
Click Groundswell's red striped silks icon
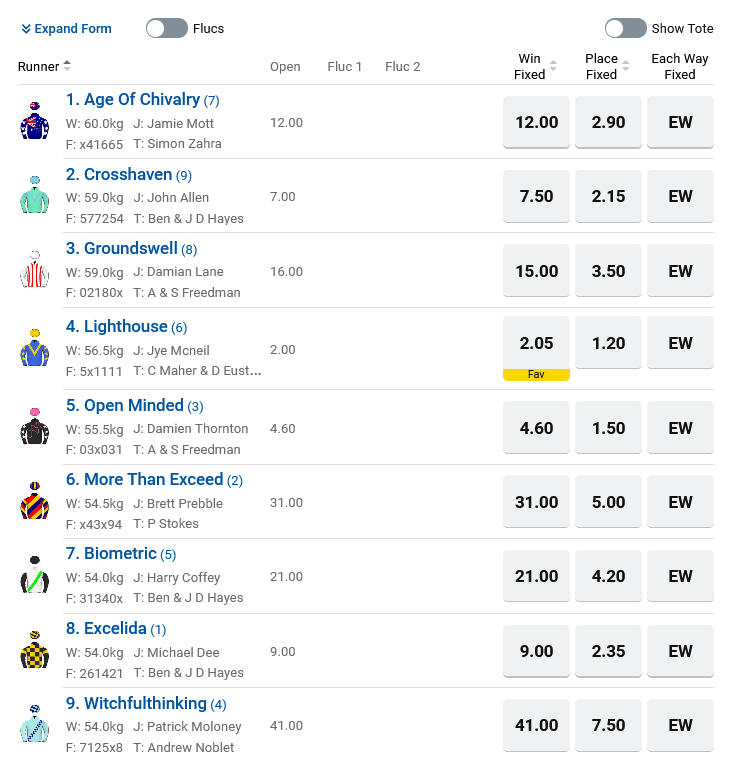(x=34, y=270)
